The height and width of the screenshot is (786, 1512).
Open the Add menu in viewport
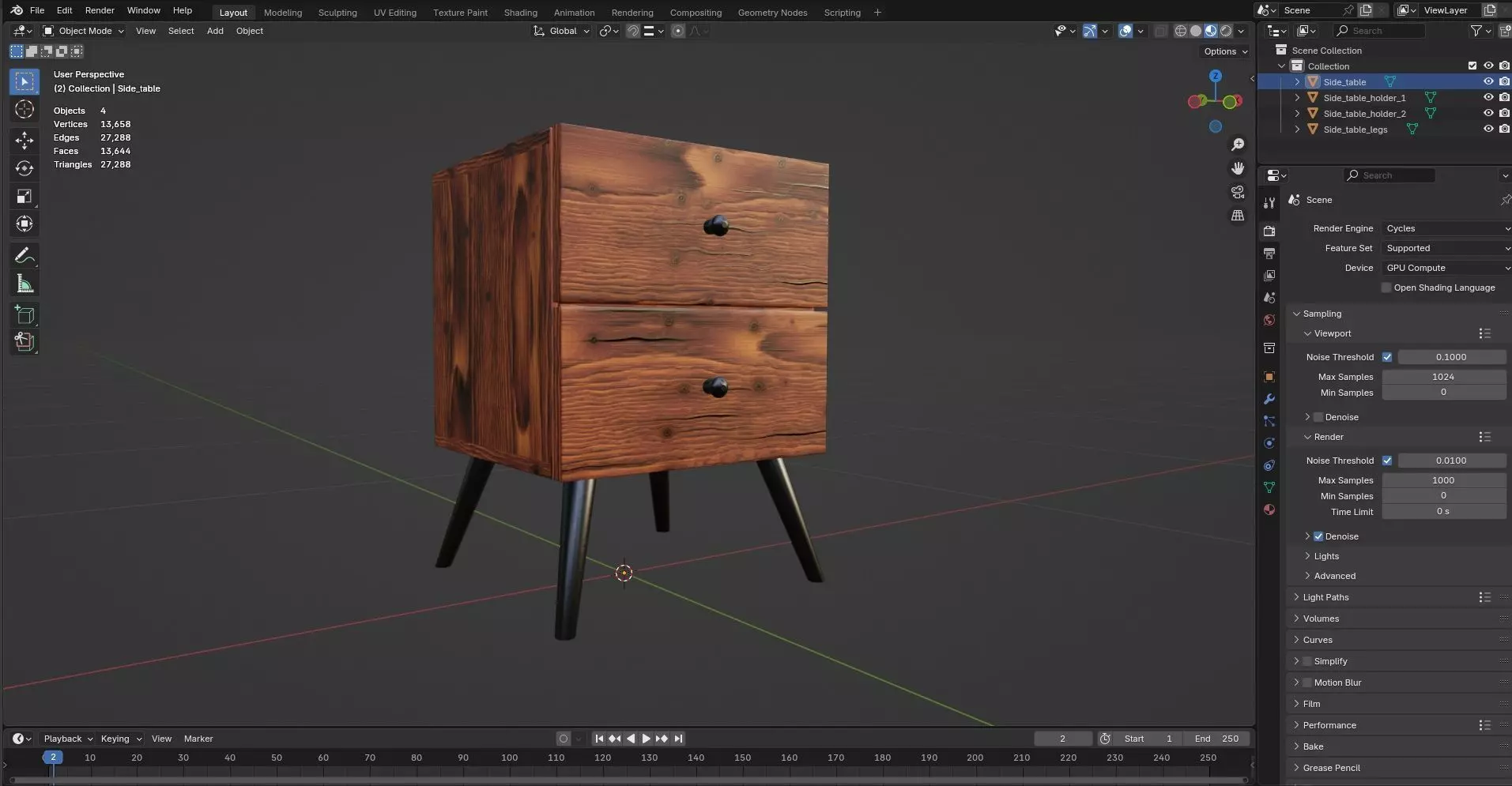tap(215, 31)
